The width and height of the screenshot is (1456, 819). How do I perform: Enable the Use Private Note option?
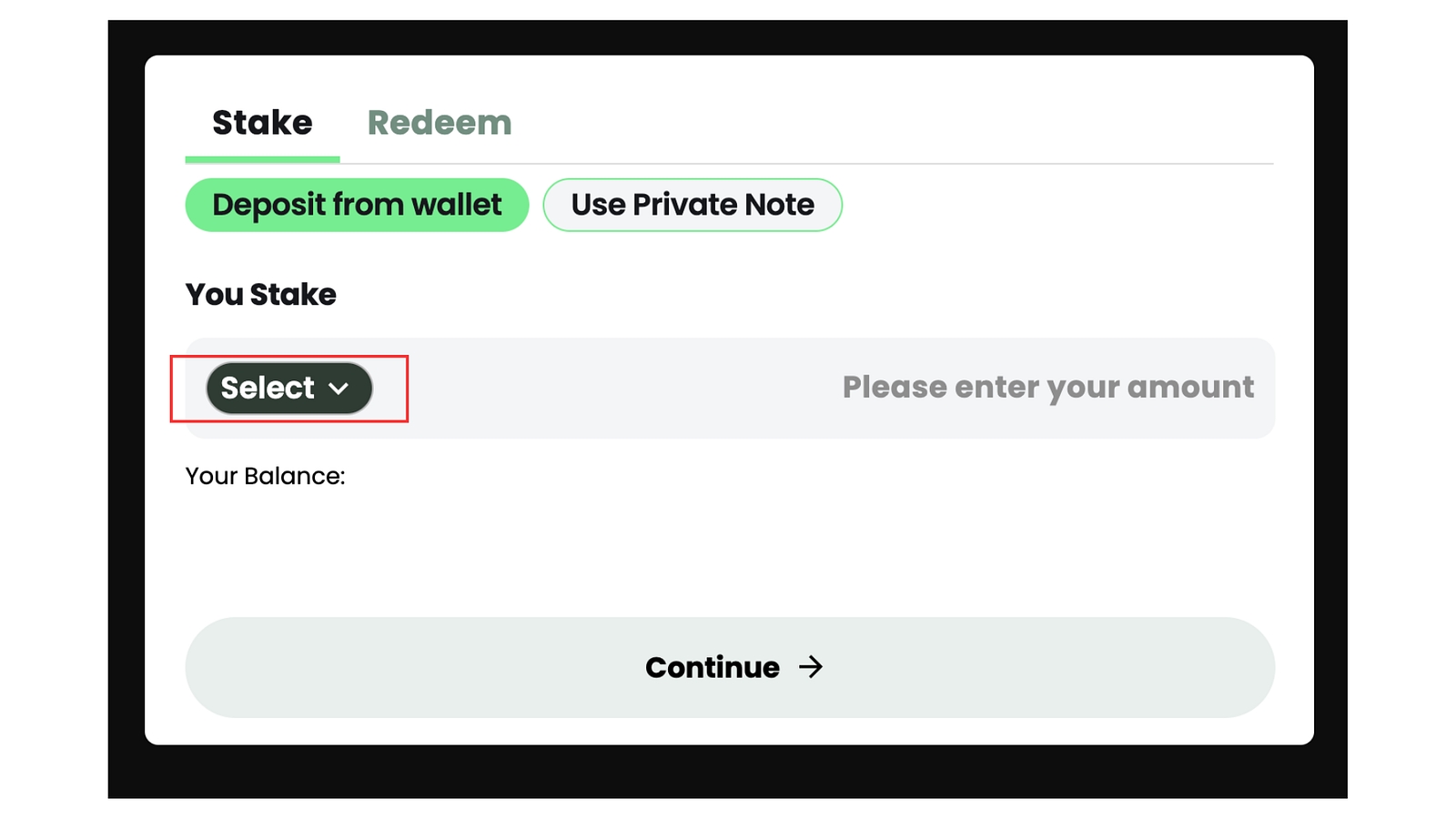click(692, 205)
